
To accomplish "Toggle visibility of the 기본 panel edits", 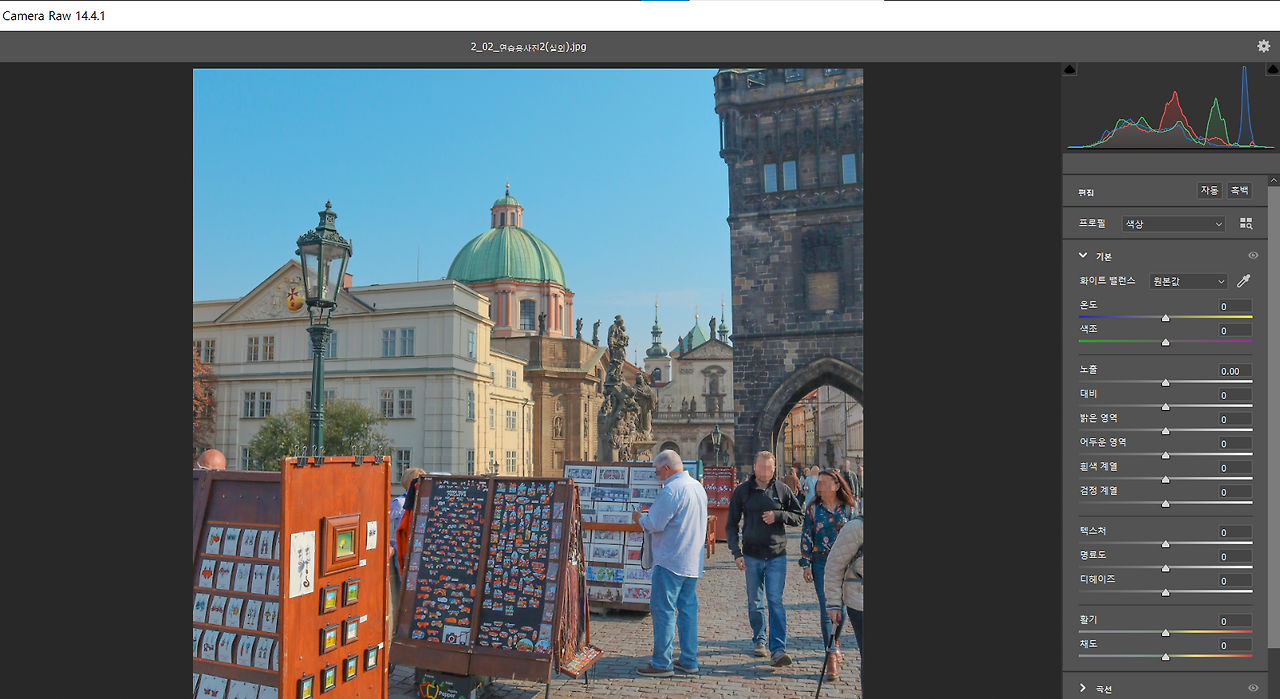I will pyautogui.click(x=1253, y=256).
